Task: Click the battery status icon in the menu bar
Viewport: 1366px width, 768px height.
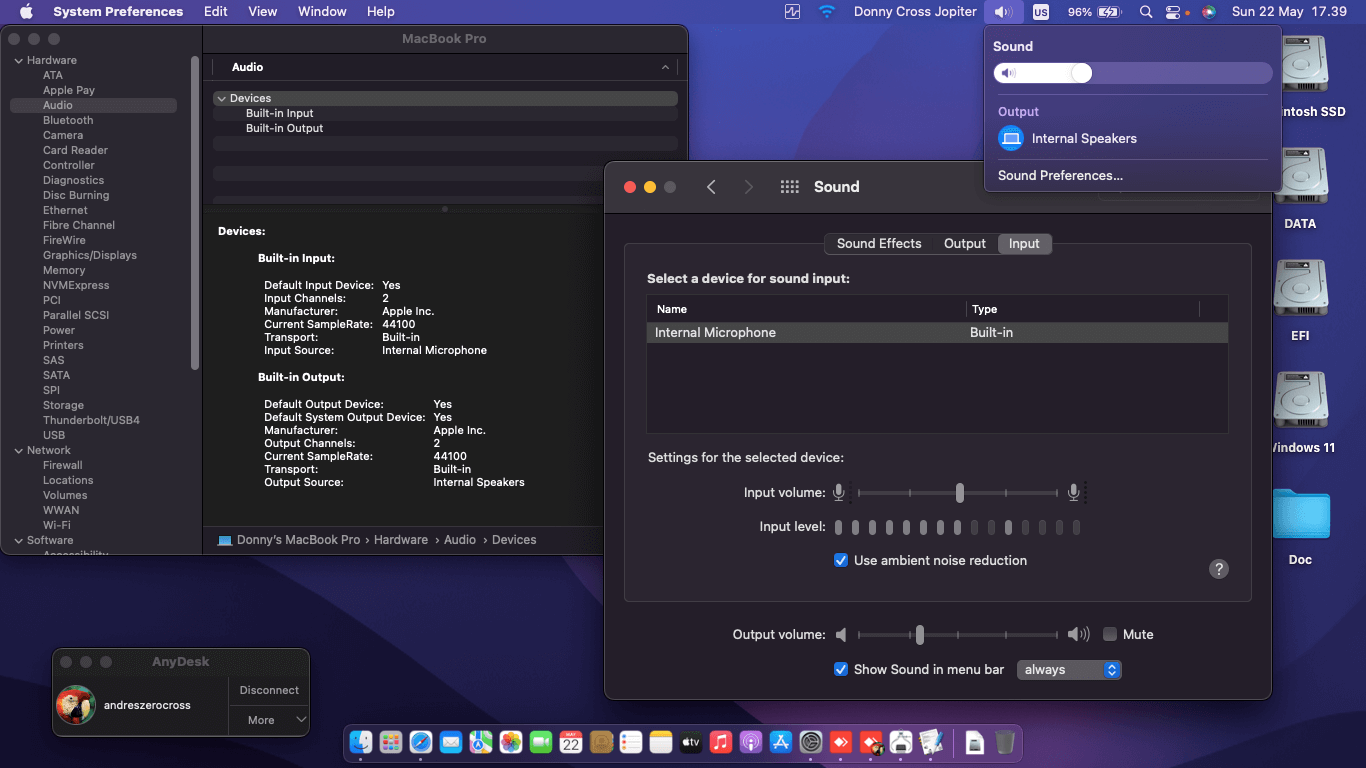Action: tap(1109, 12)
